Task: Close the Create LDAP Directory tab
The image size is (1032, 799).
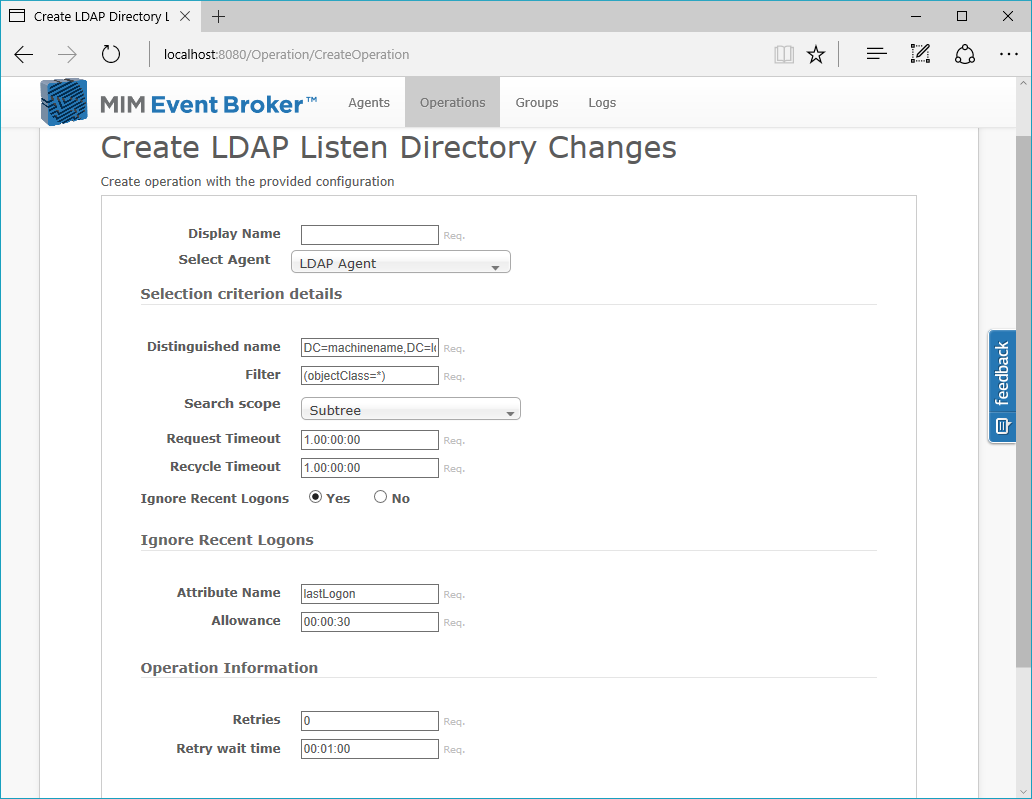Action: tap(186, 16)
